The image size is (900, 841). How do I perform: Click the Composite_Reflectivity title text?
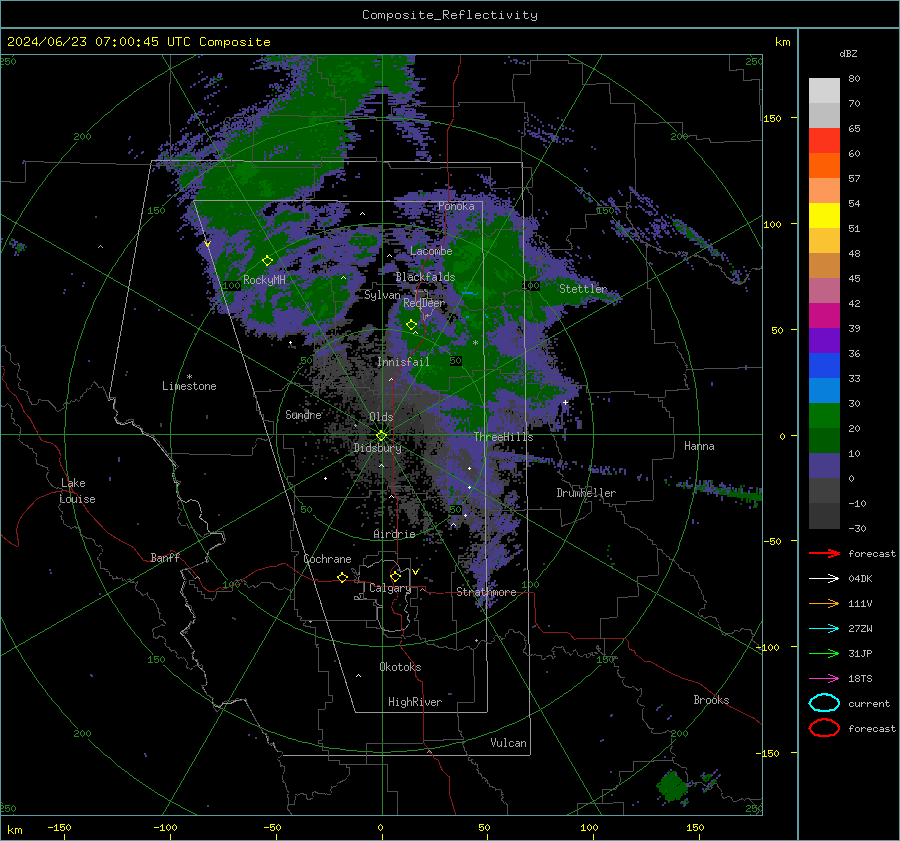[449, 15]
